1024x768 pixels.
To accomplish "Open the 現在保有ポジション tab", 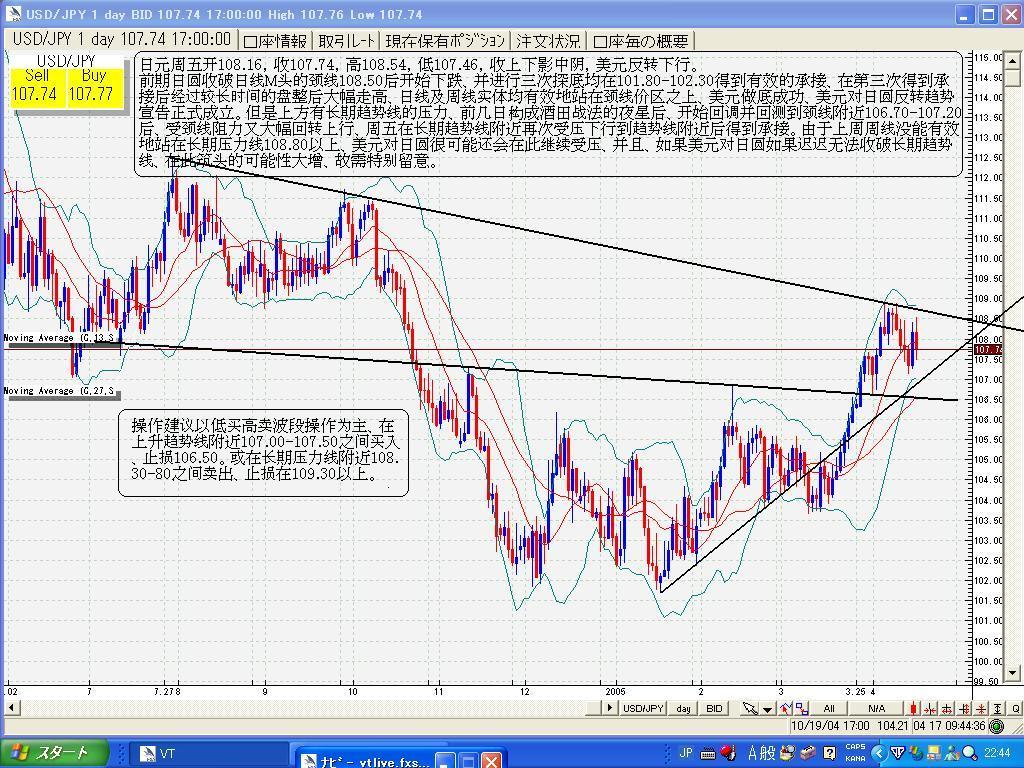I will click(445, 41).
